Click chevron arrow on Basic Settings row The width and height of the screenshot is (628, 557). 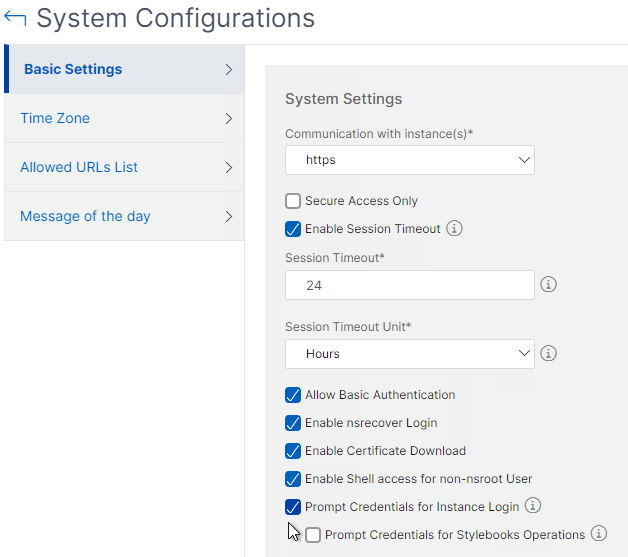tap(229, 69)
